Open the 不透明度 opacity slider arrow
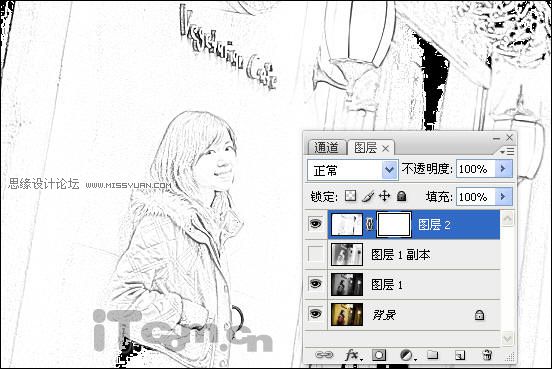The width and height of the screenshot is (552, 369). [x=503, y=169]
